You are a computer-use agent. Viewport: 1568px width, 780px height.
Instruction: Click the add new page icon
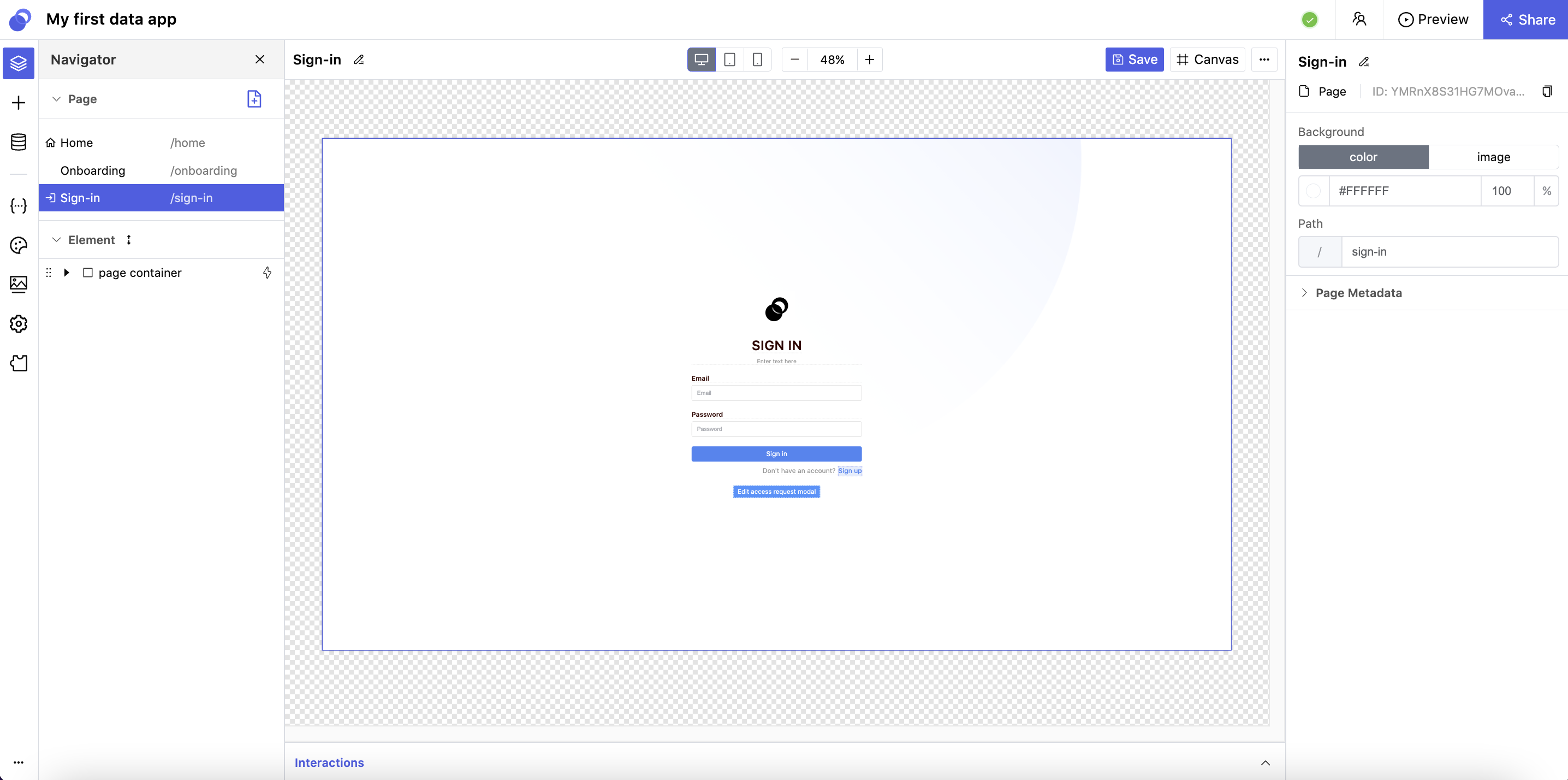pos(254,99)
